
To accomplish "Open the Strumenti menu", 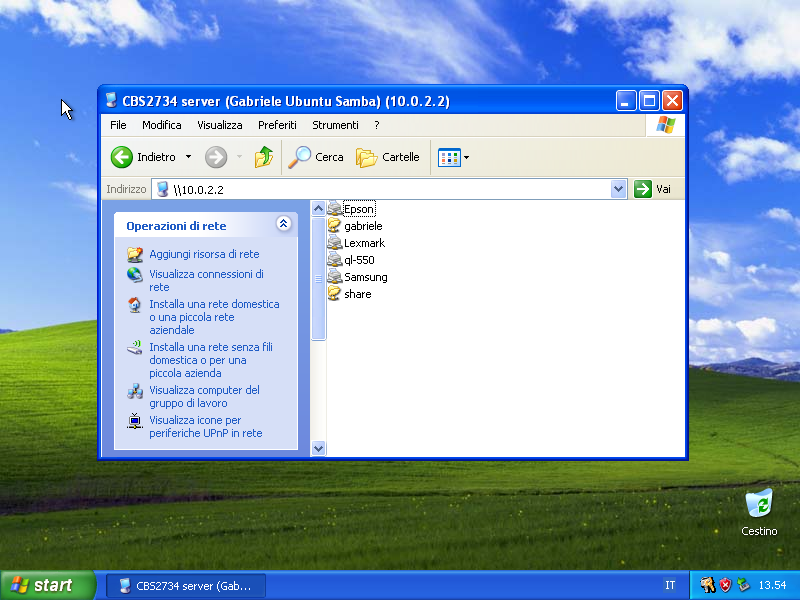I will point(336,125).
